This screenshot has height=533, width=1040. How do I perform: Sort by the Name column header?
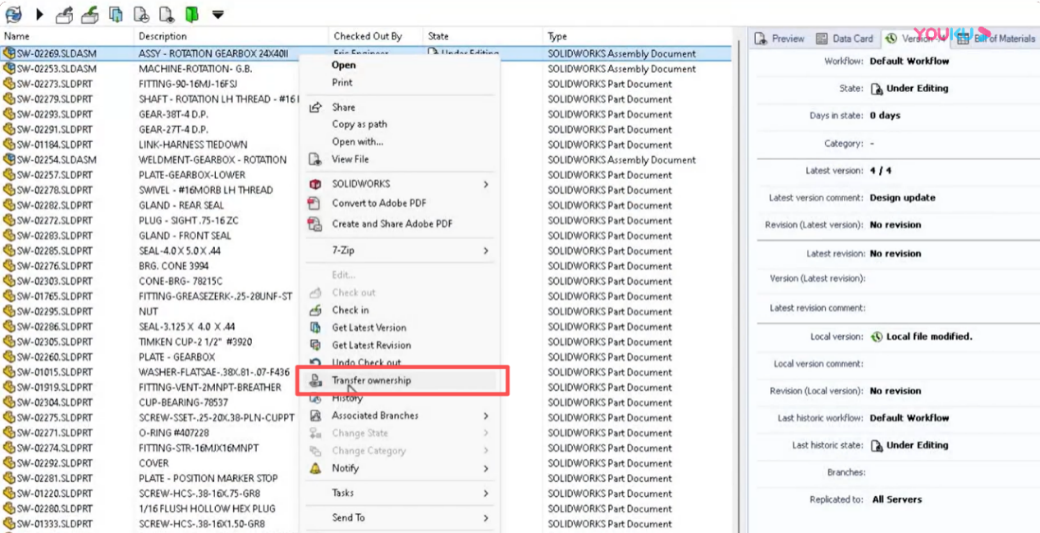coord(17,36)
